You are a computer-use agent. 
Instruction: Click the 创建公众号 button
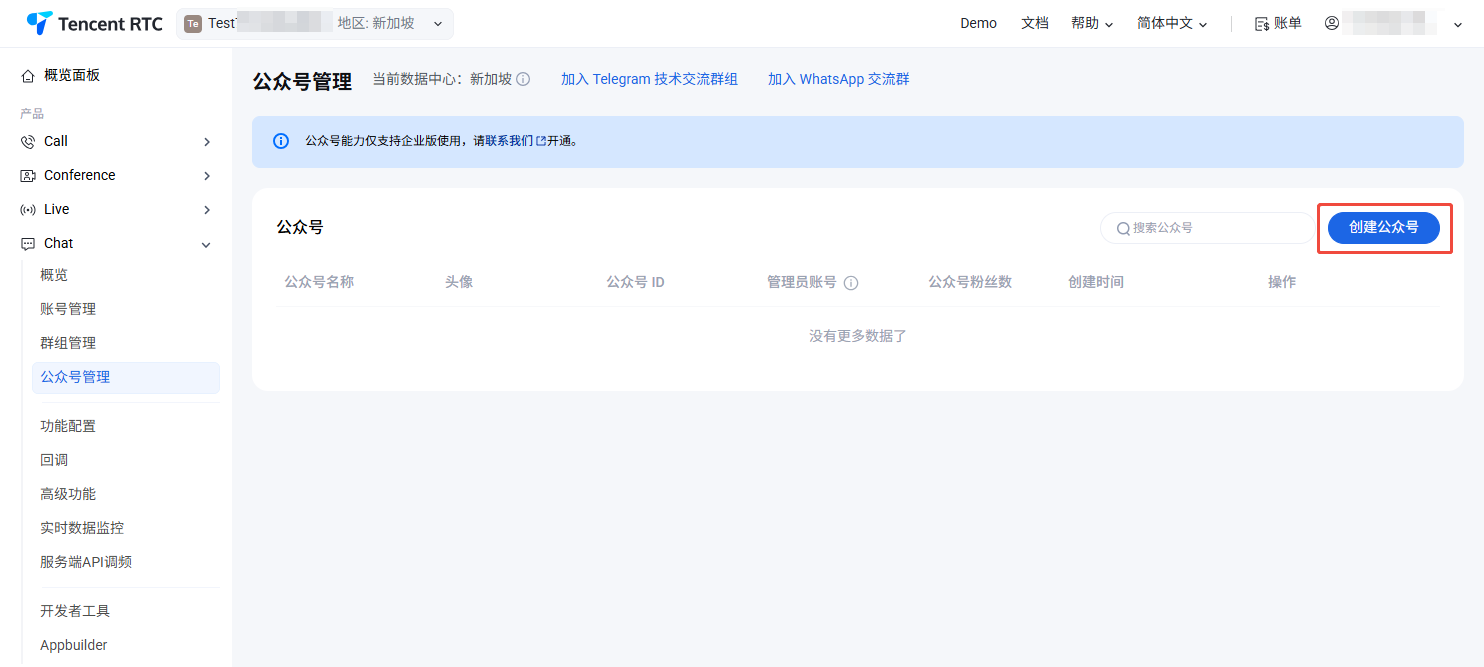click(x=1384, y=227)
